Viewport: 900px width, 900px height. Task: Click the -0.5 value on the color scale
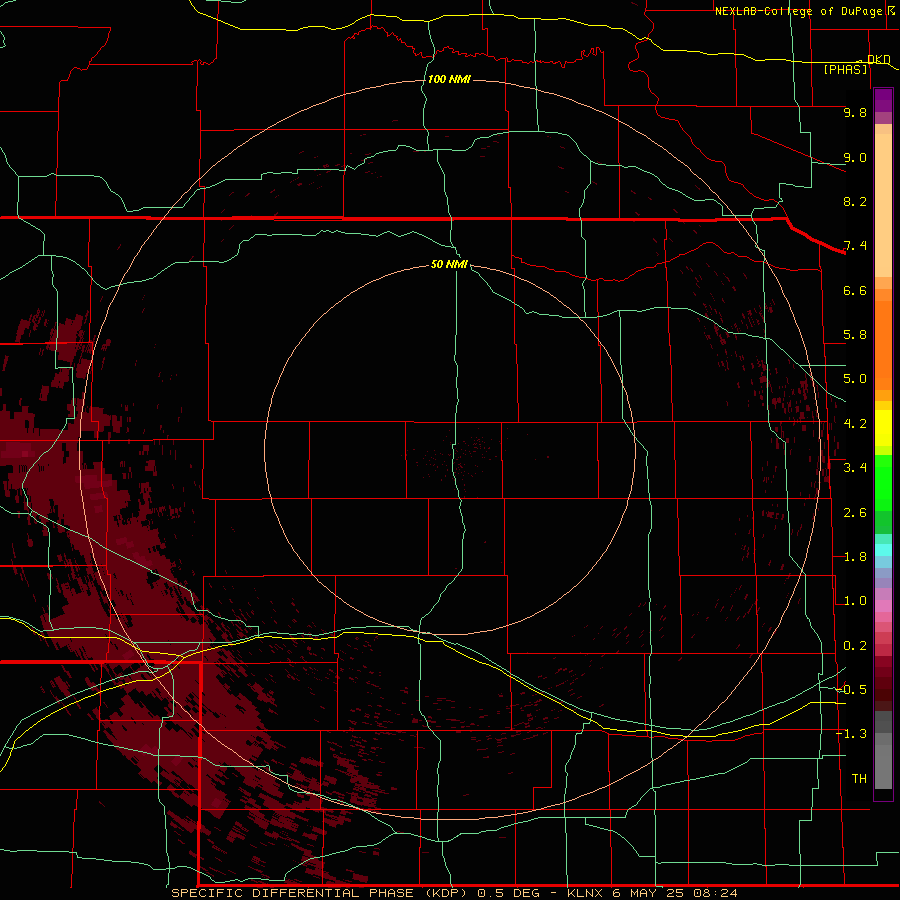point(851,690)
